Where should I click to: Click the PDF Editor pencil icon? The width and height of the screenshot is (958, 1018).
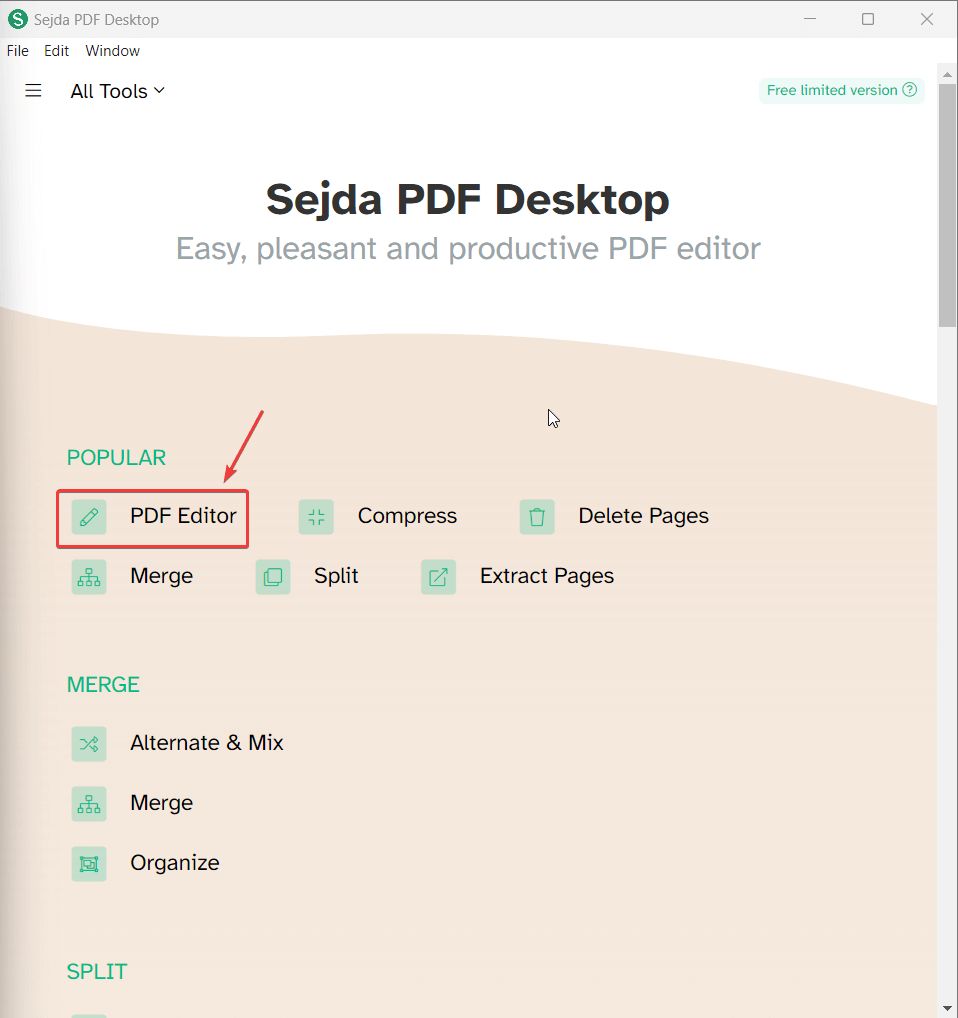click(x=89, y=517)
